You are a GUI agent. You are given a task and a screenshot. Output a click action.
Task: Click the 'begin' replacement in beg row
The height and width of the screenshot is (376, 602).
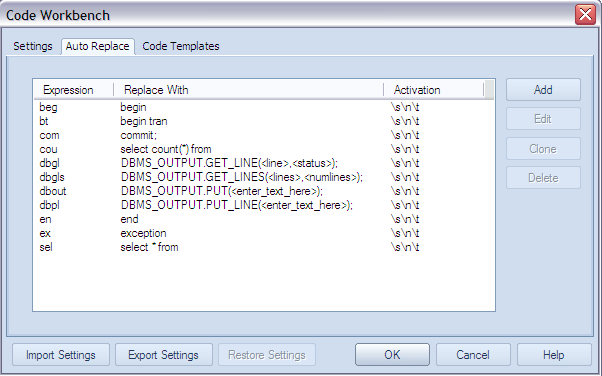[x=133, y=107]
